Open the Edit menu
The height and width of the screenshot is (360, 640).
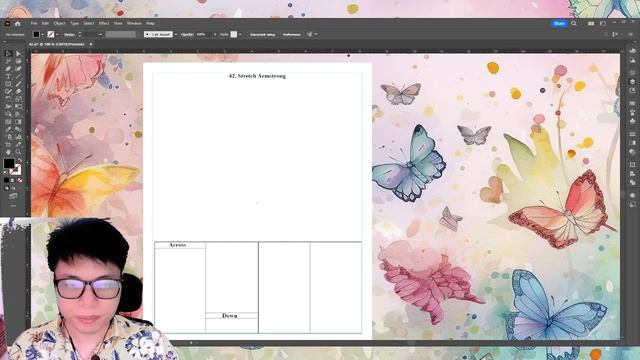45,24
